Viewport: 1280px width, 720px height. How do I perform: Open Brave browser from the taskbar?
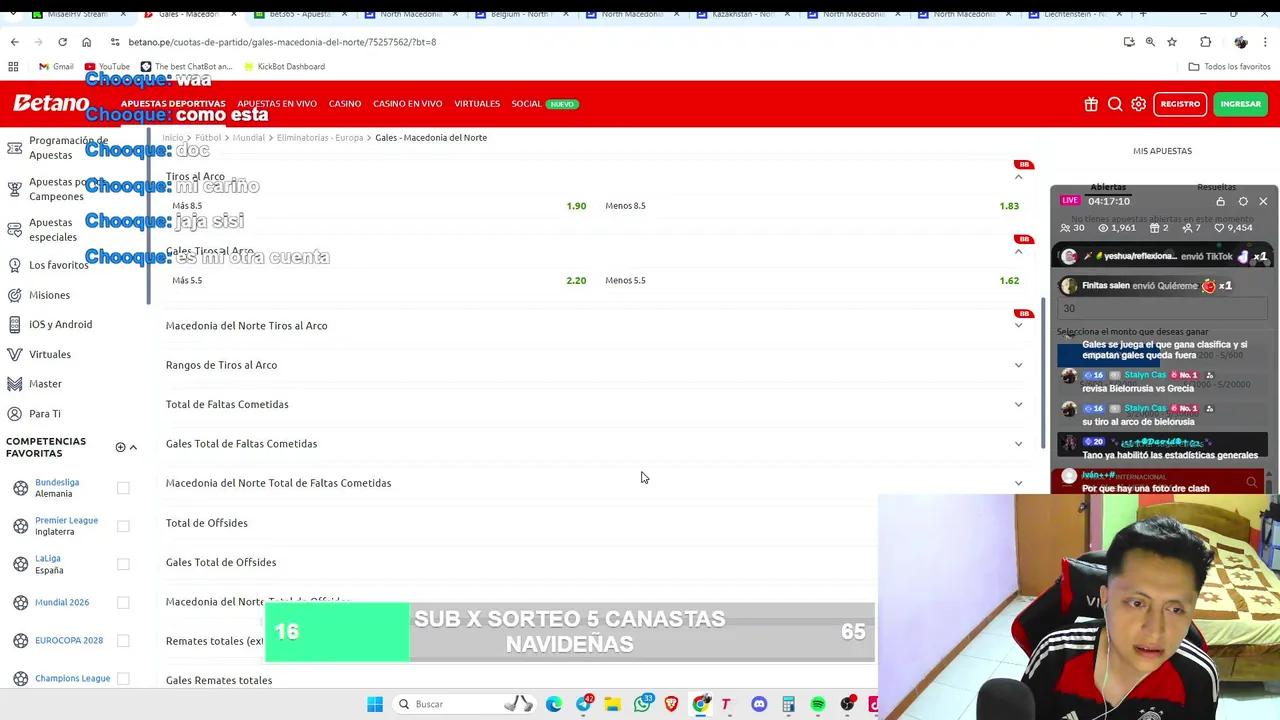(x=671, y=704)
